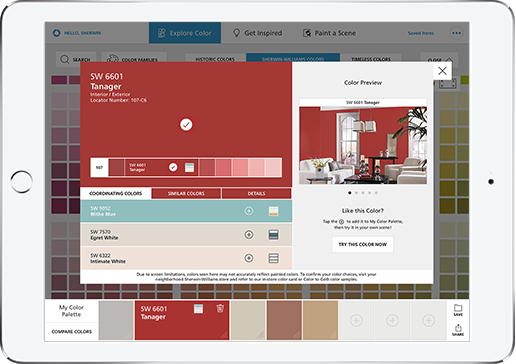
Task: Toggle the large checkmark on Tanager swatch
Action: 186,125
